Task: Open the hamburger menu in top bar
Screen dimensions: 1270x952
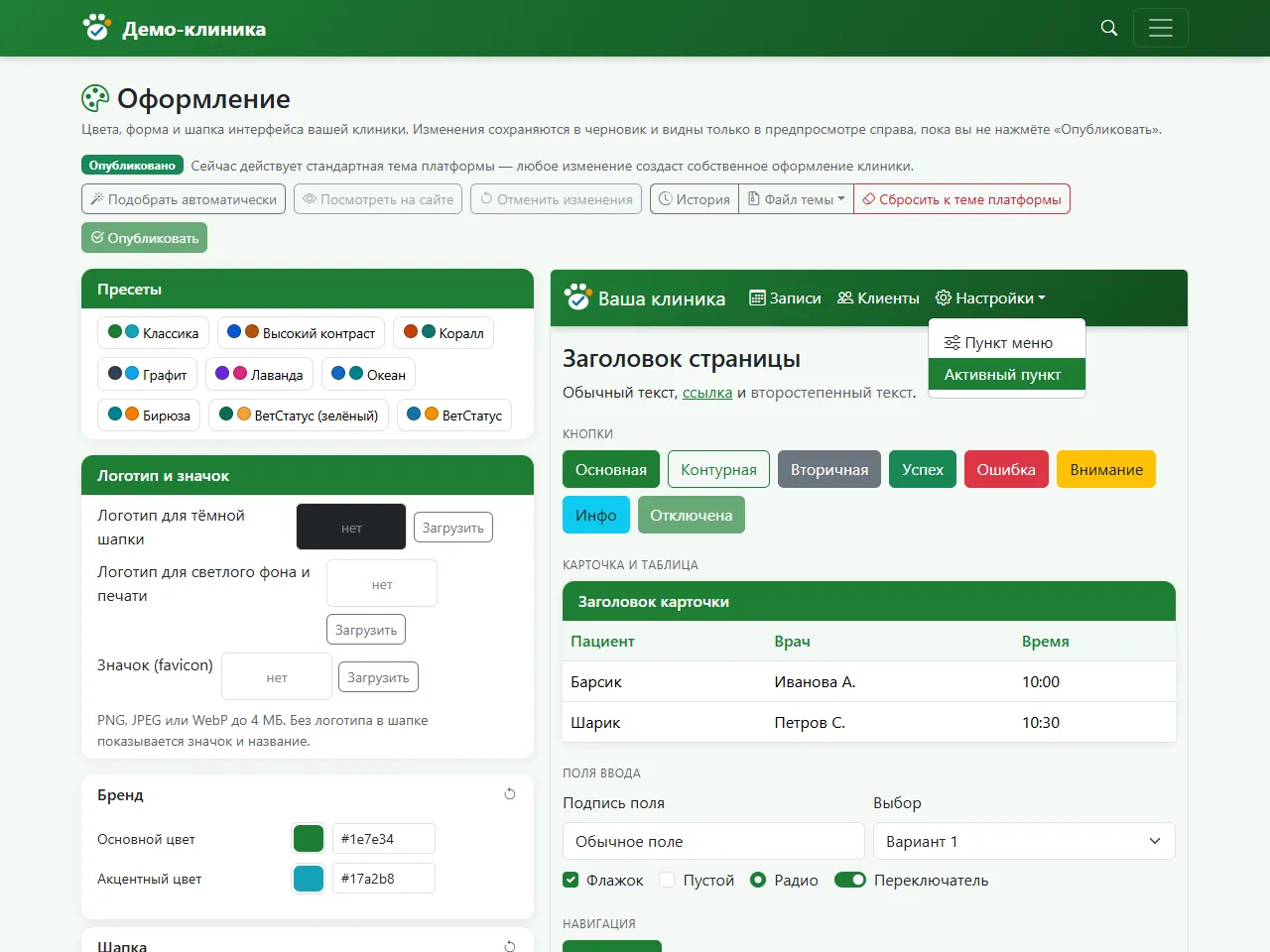Action: pyautogui.click(x=1160, y=28)
